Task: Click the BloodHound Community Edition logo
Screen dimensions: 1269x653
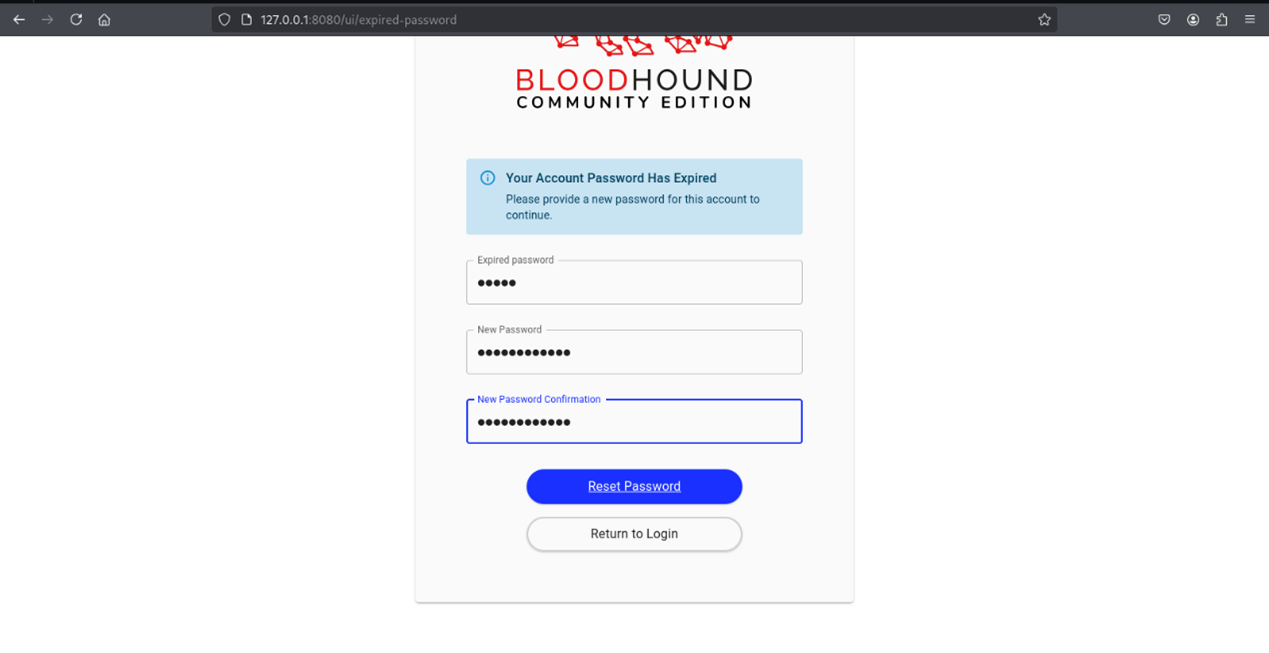Action: [x=634, y=78]
